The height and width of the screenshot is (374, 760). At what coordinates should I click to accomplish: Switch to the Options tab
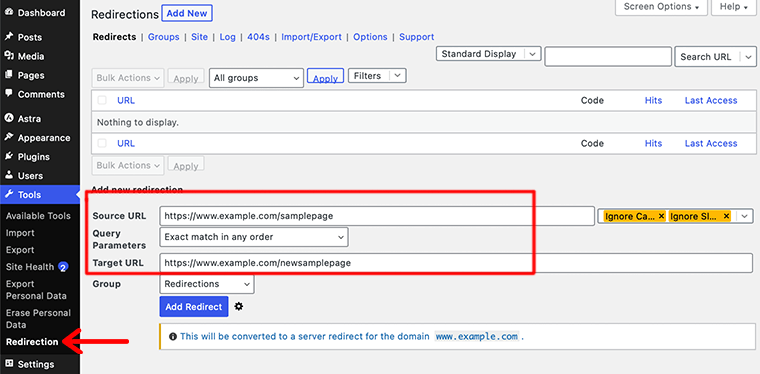tap(370, 37)
